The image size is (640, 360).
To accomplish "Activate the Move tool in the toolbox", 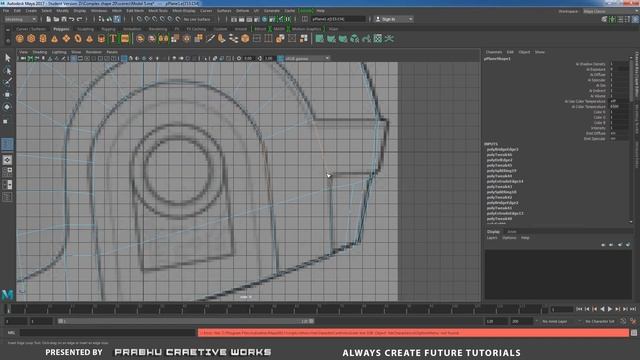I will tap(7, 95).
